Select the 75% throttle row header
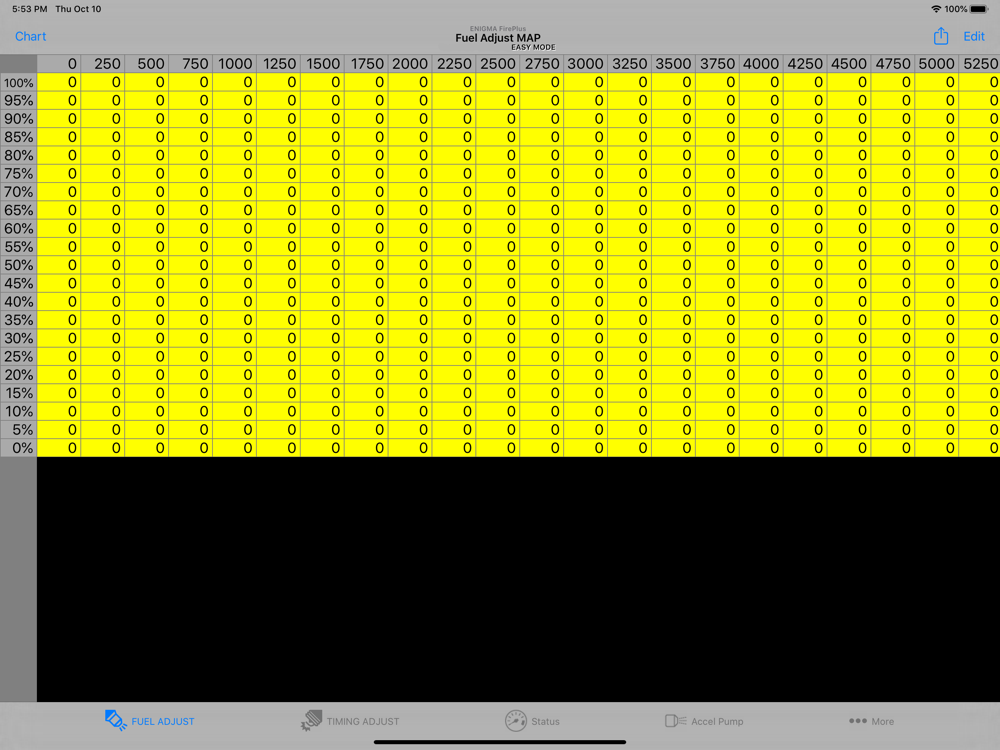Screen dimensions: 1000x750 tap(18, 173)
